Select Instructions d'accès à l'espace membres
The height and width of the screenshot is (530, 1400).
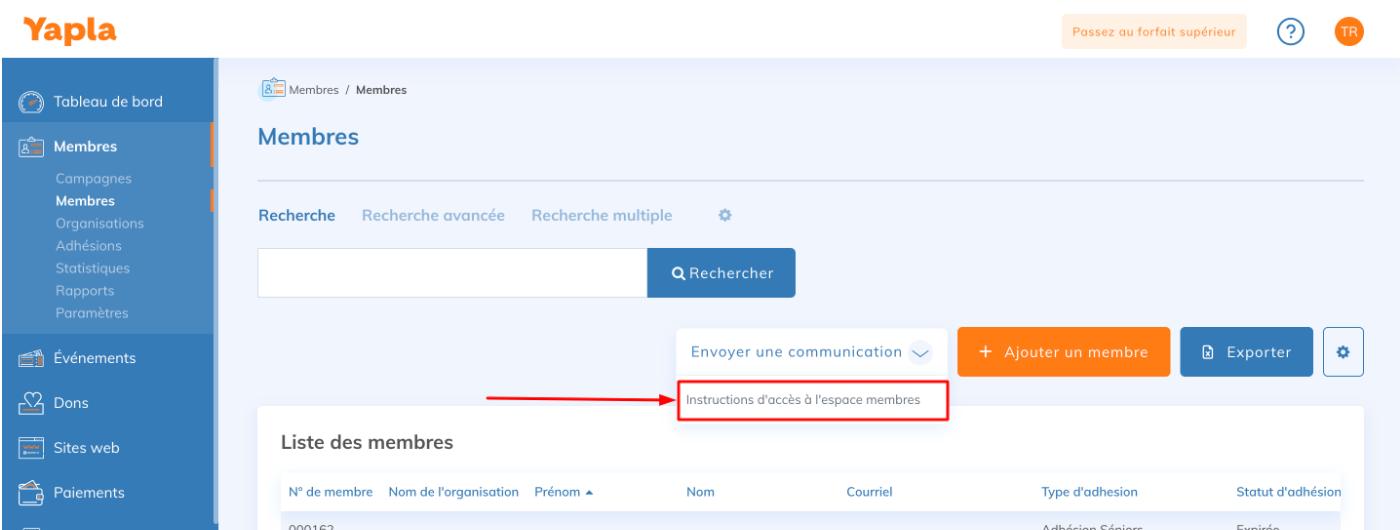(803, 400)
